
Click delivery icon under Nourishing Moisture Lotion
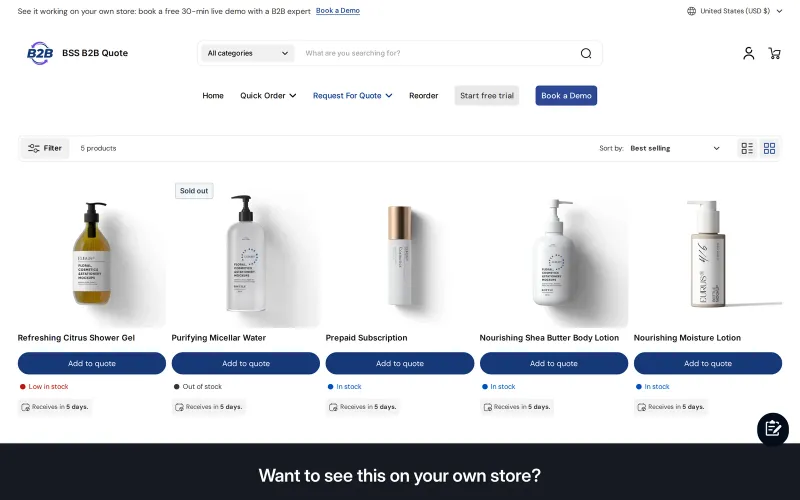pyautogui.click(x=641, y=407)
